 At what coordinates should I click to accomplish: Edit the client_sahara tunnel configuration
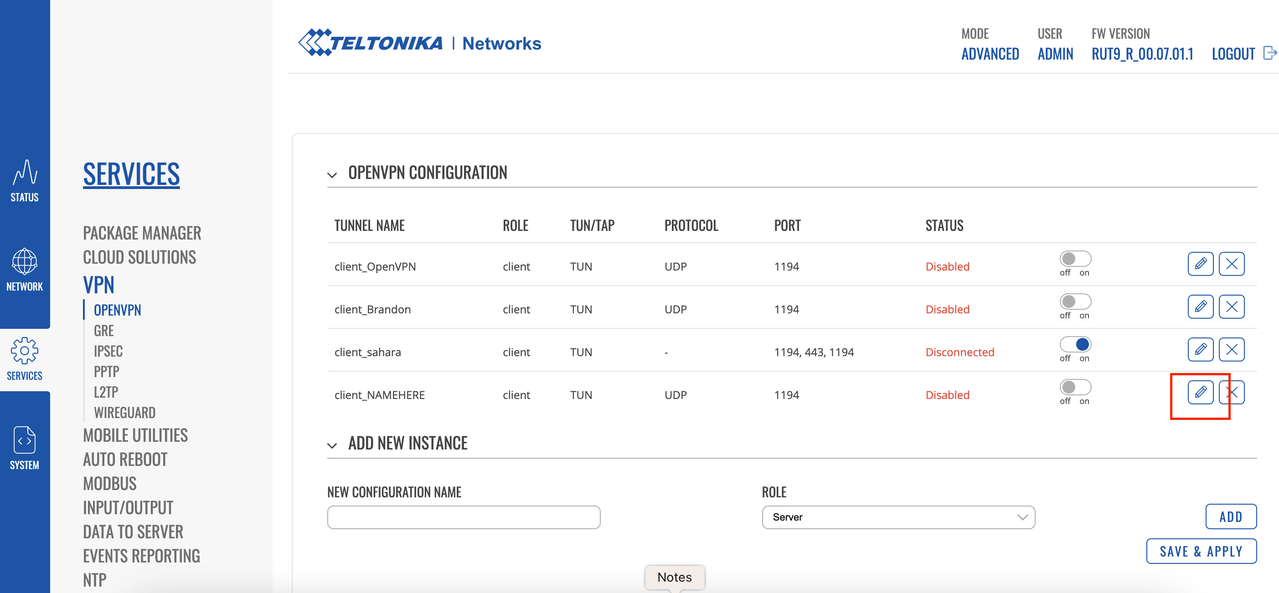point(1200,349)
